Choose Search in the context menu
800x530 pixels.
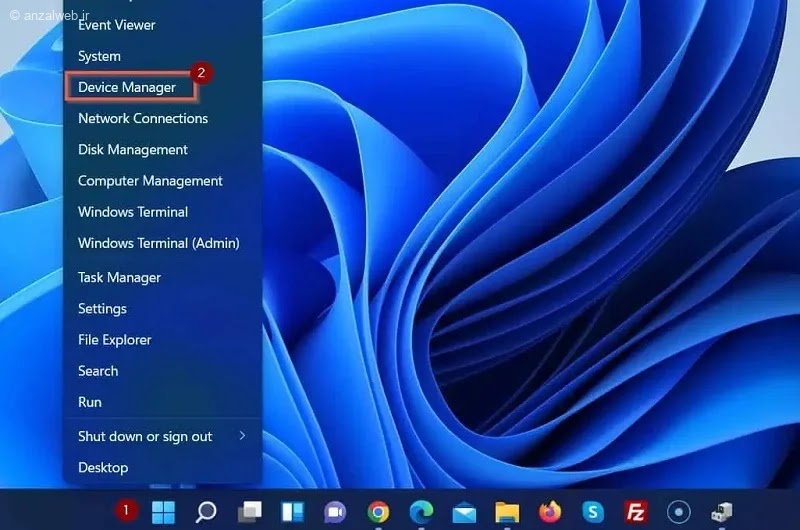(98, 371)
